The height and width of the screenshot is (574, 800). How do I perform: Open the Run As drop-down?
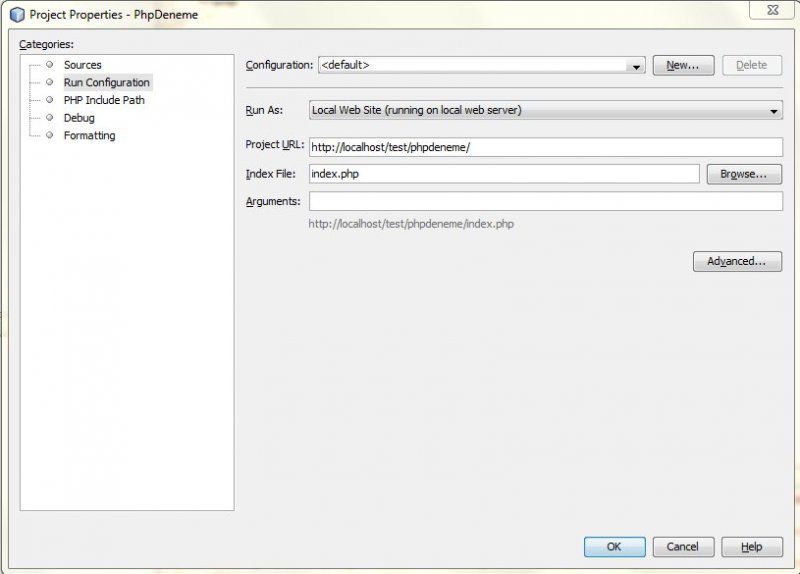tap(774, 111)
